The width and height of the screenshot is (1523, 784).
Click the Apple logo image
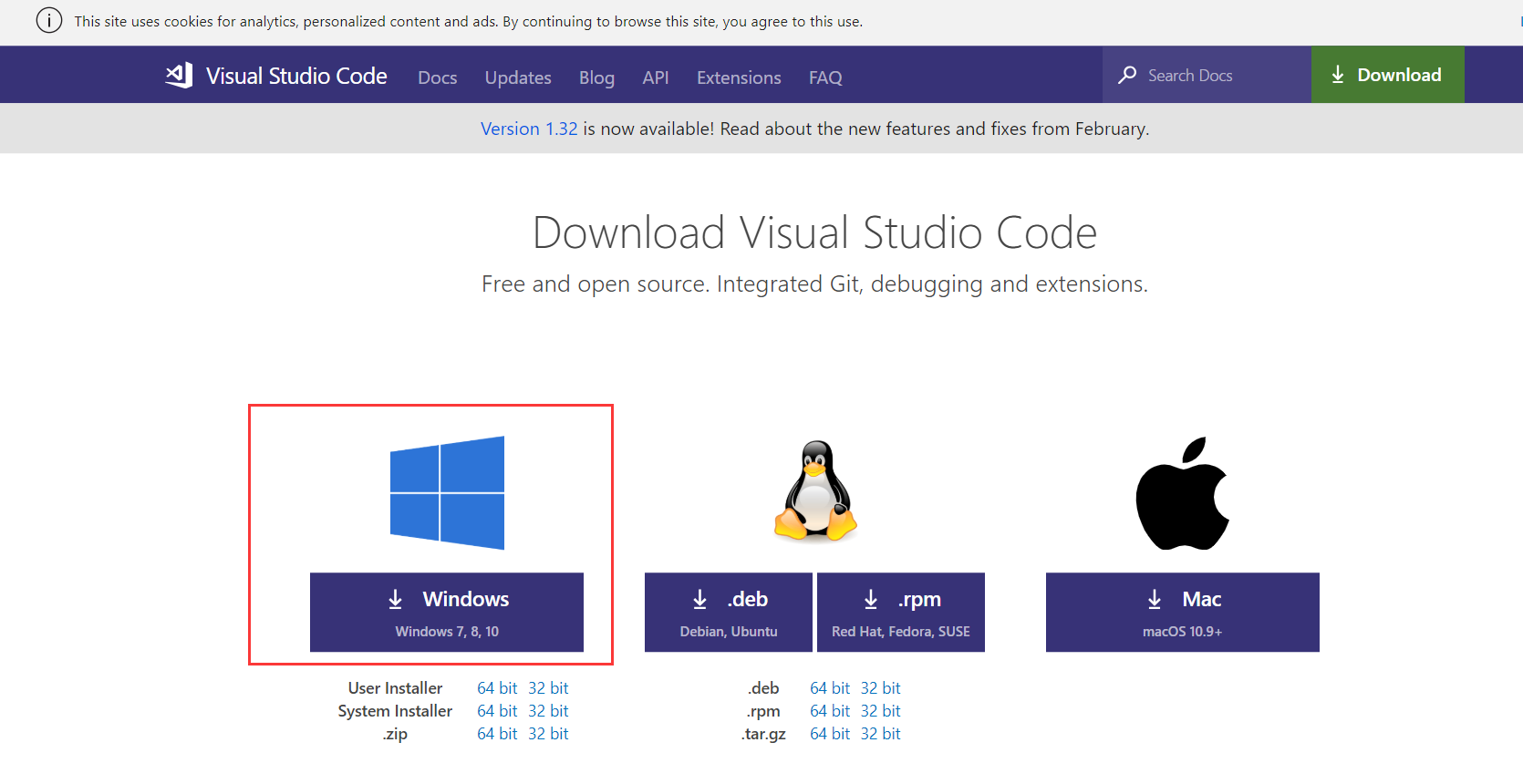(x=1182, y=493)
